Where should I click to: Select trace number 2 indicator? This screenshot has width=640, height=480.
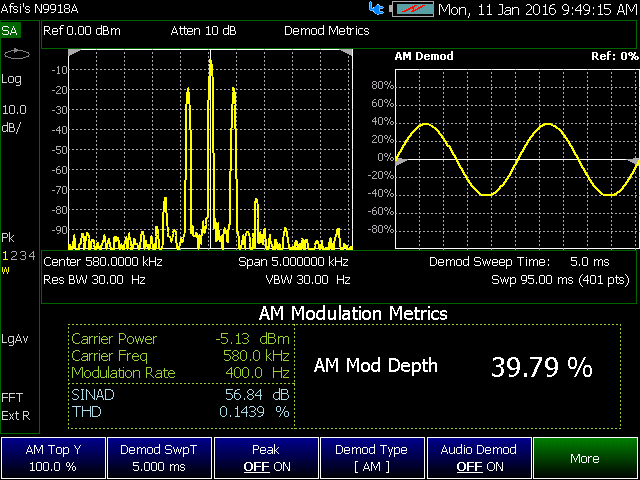click(x=13, y=256)
